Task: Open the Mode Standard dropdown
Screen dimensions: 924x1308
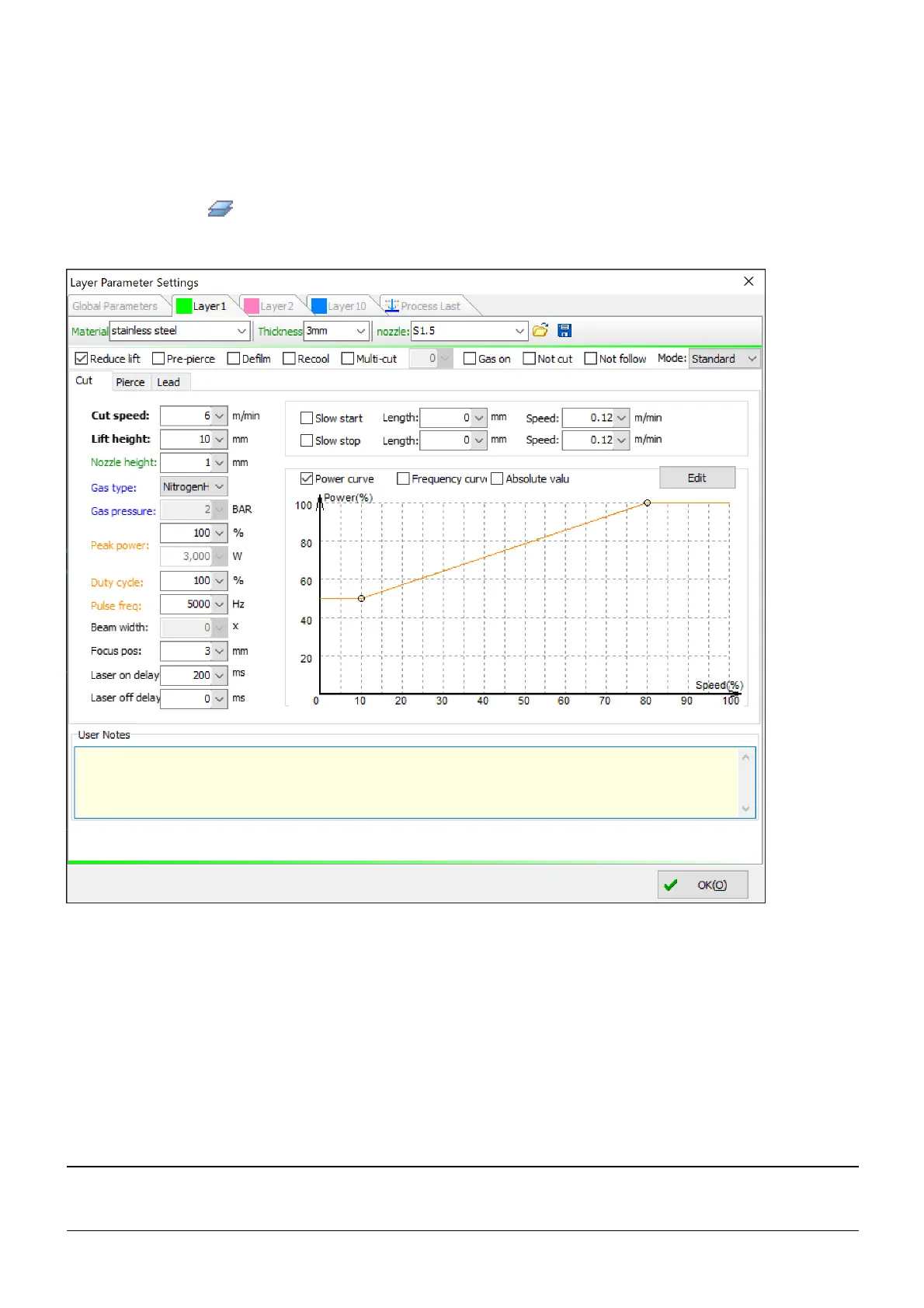Action: point(752,359)
